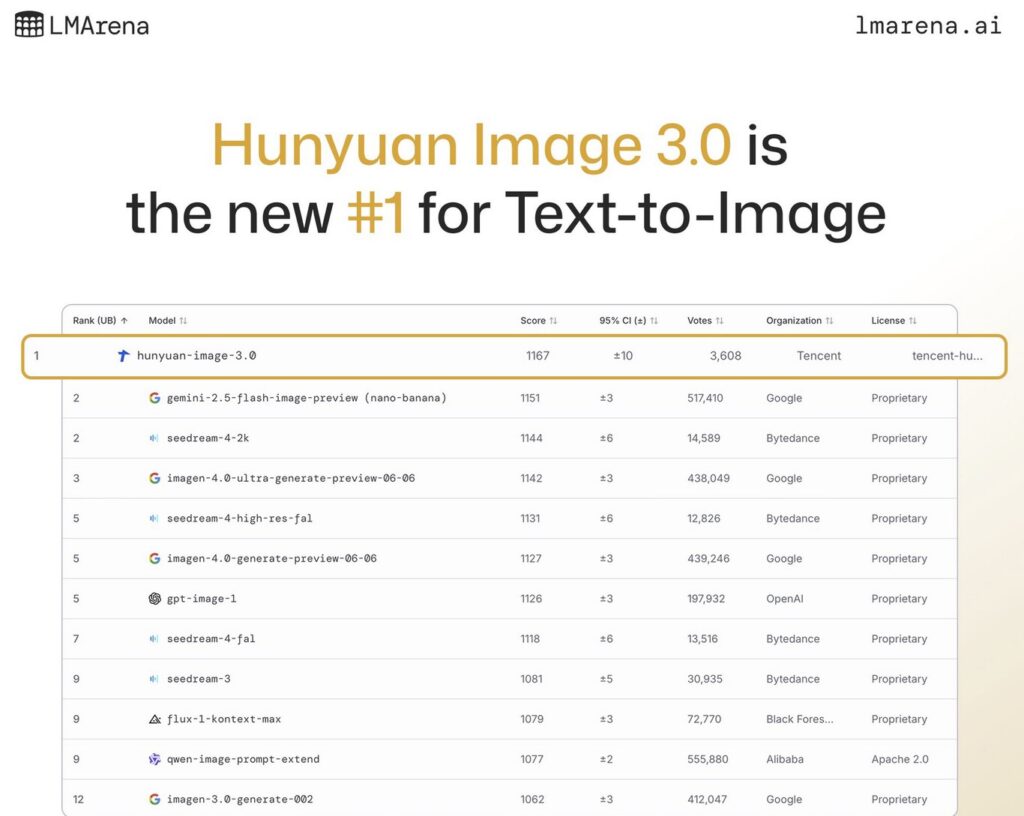Click the Black Forest icon beside flux-1-kontext-max
1024x816 pixels.
[155, 719]
